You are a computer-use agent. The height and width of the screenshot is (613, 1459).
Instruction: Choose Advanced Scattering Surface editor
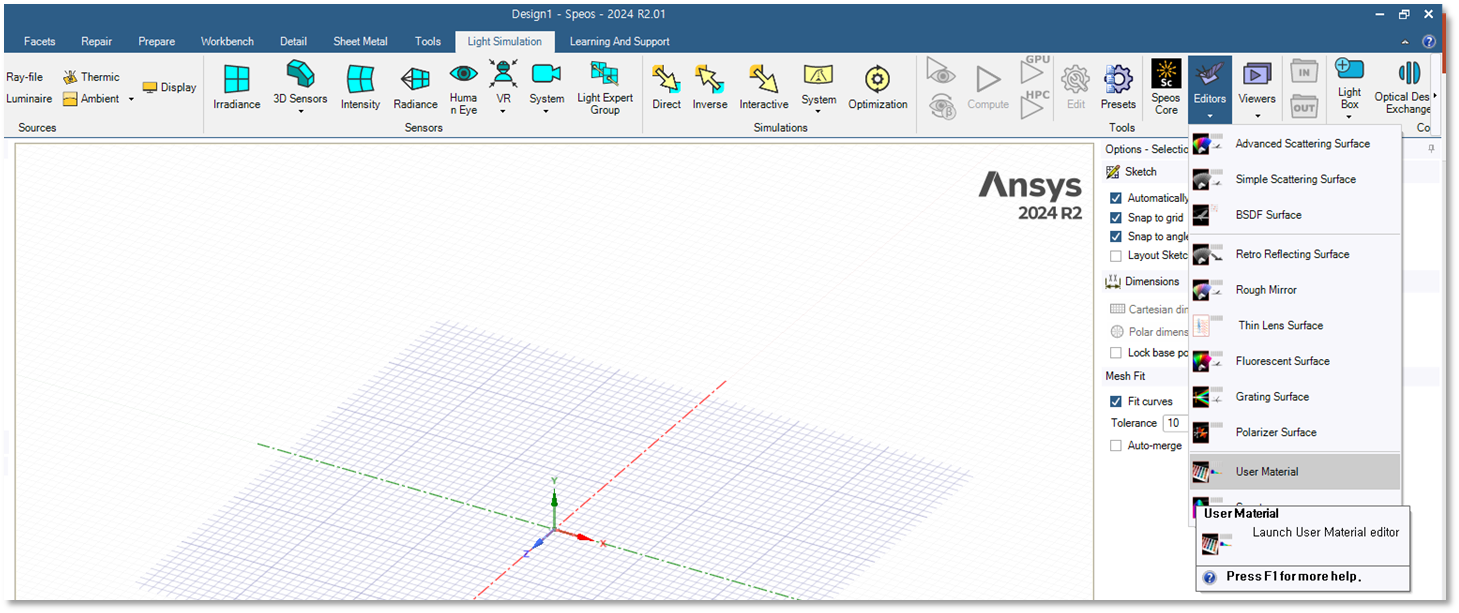coord(1295,144)
